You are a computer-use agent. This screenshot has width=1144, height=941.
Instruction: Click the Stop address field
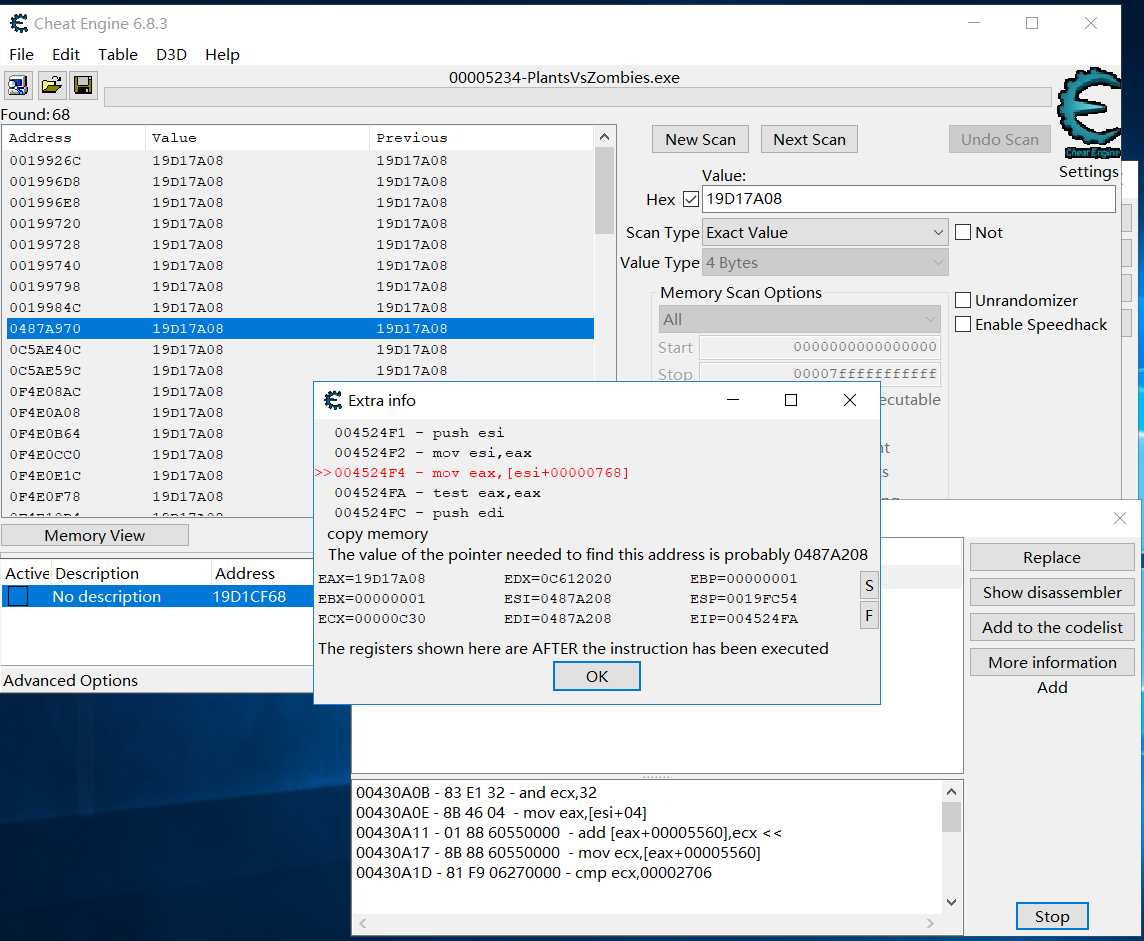click(820, 373)
